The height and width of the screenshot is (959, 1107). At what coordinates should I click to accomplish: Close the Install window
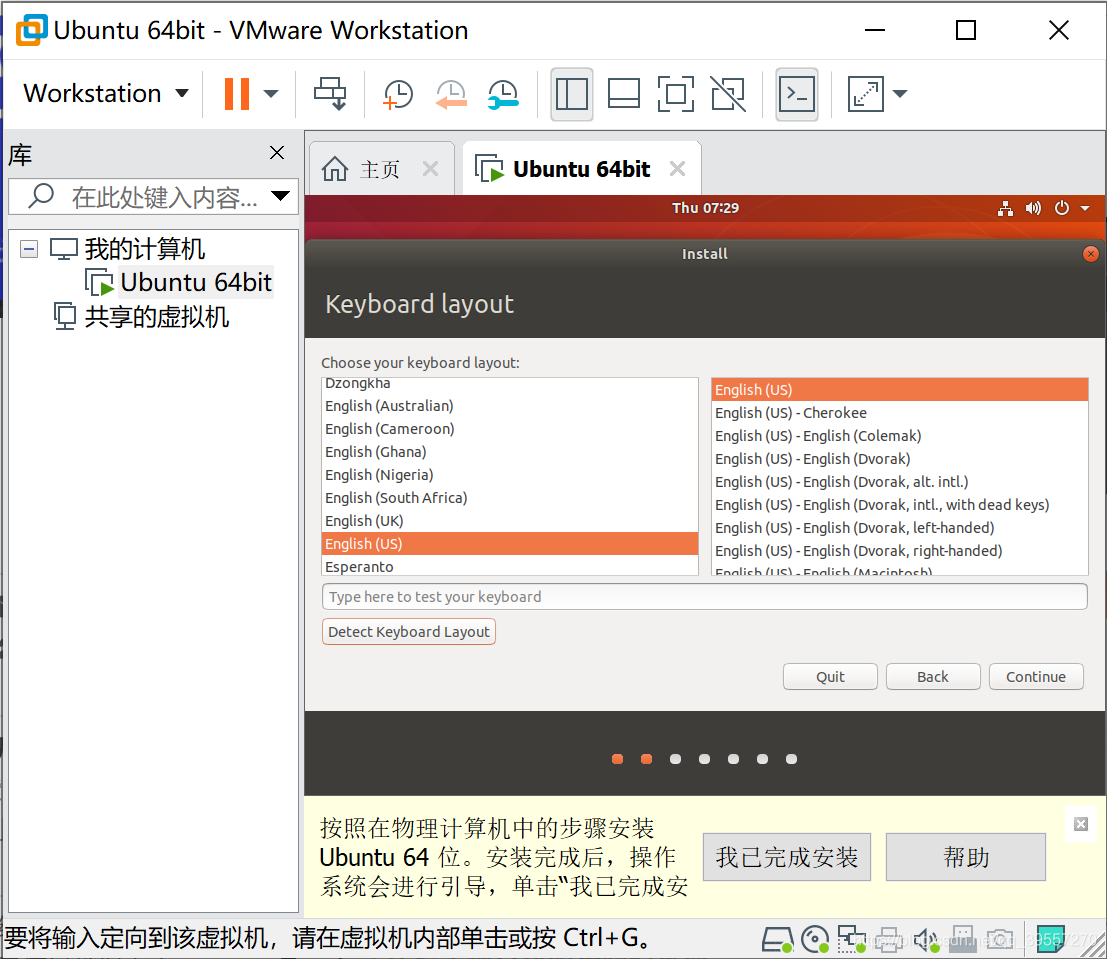pos(1091,254)
